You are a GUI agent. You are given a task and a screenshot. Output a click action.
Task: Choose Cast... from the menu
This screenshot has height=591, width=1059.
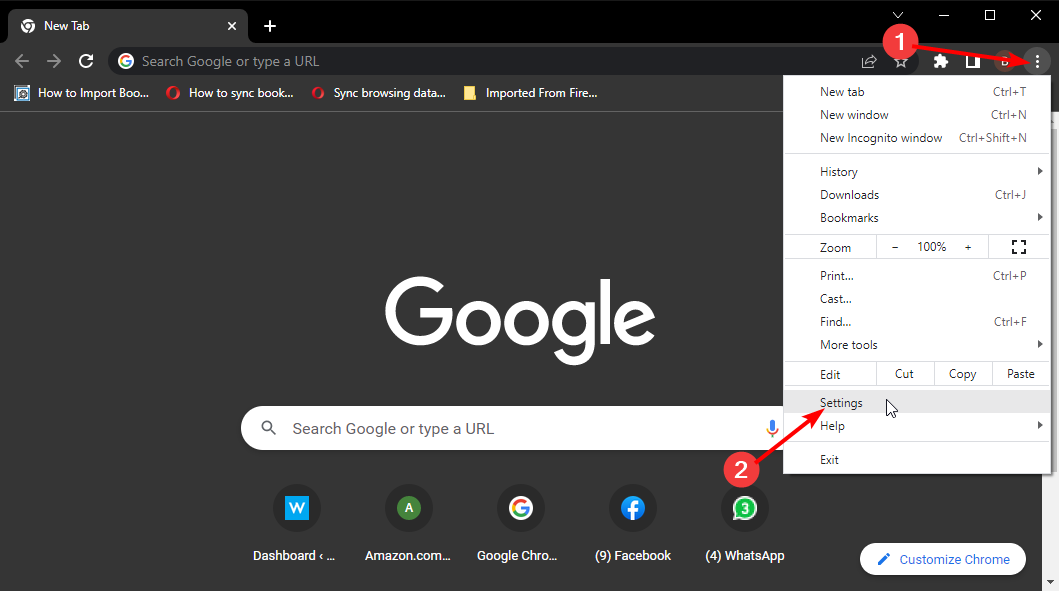(917, 299)
